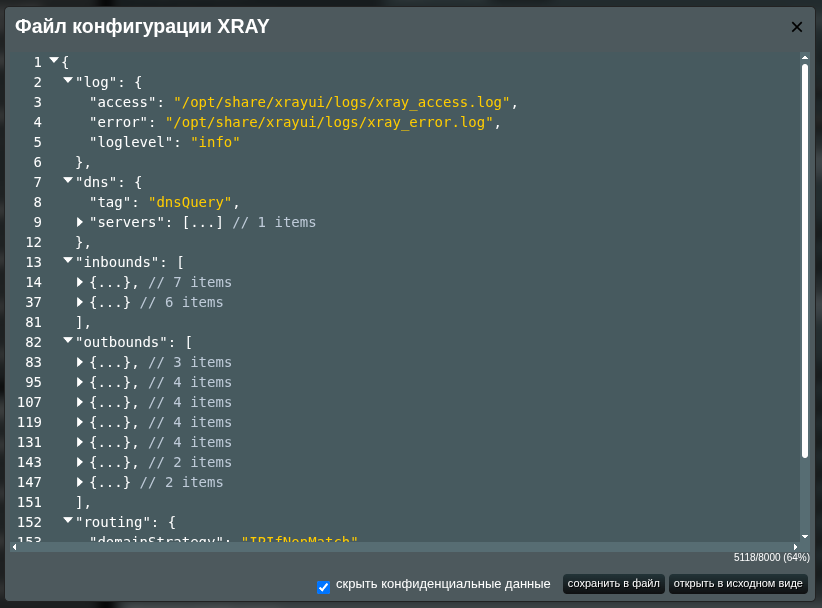Expand the "servers" array on line 9
Image resolution: width=822 pixels, height=608 pixels.
point(80,222)
